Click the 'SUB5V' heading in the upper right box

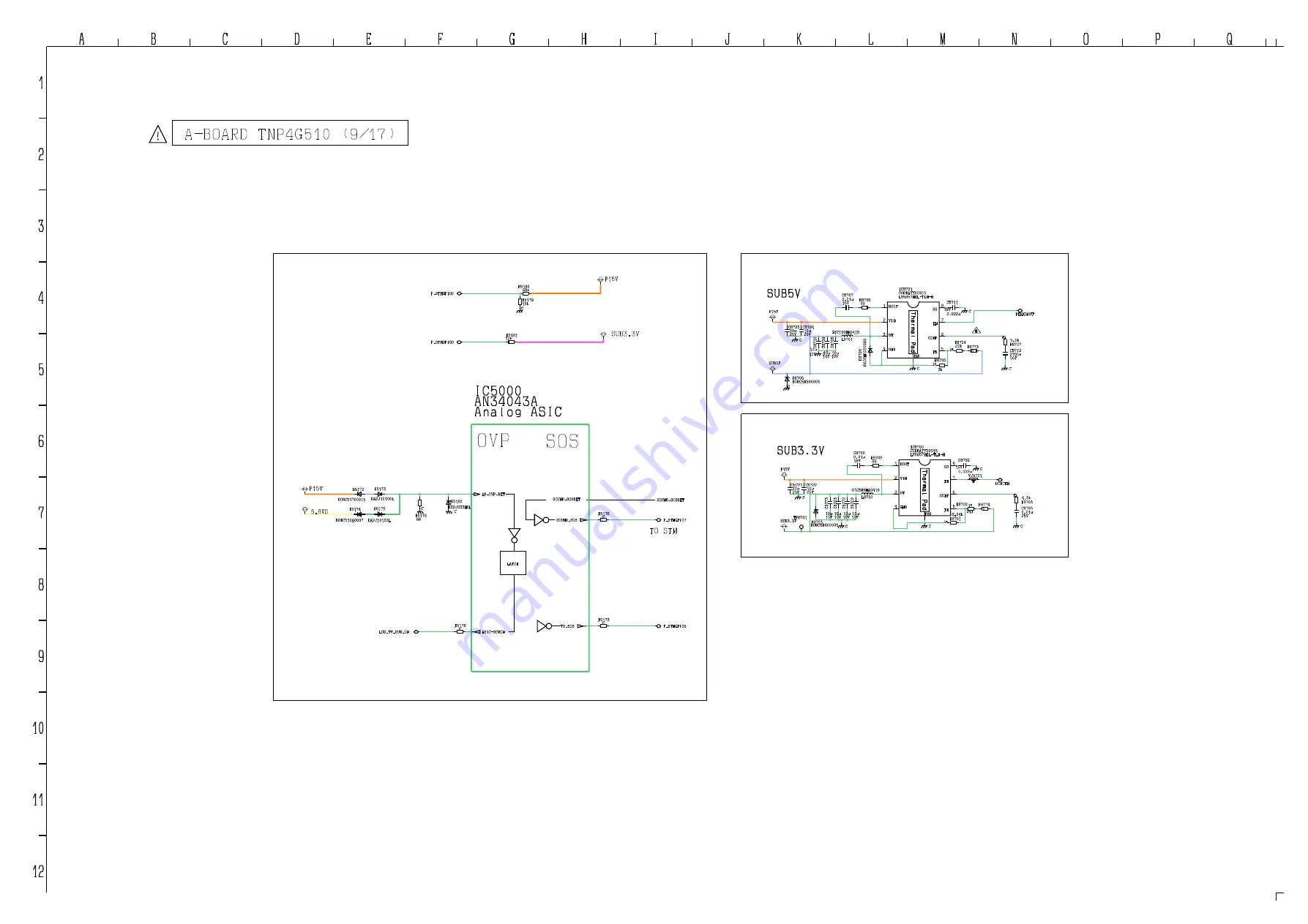coord(783,293)
